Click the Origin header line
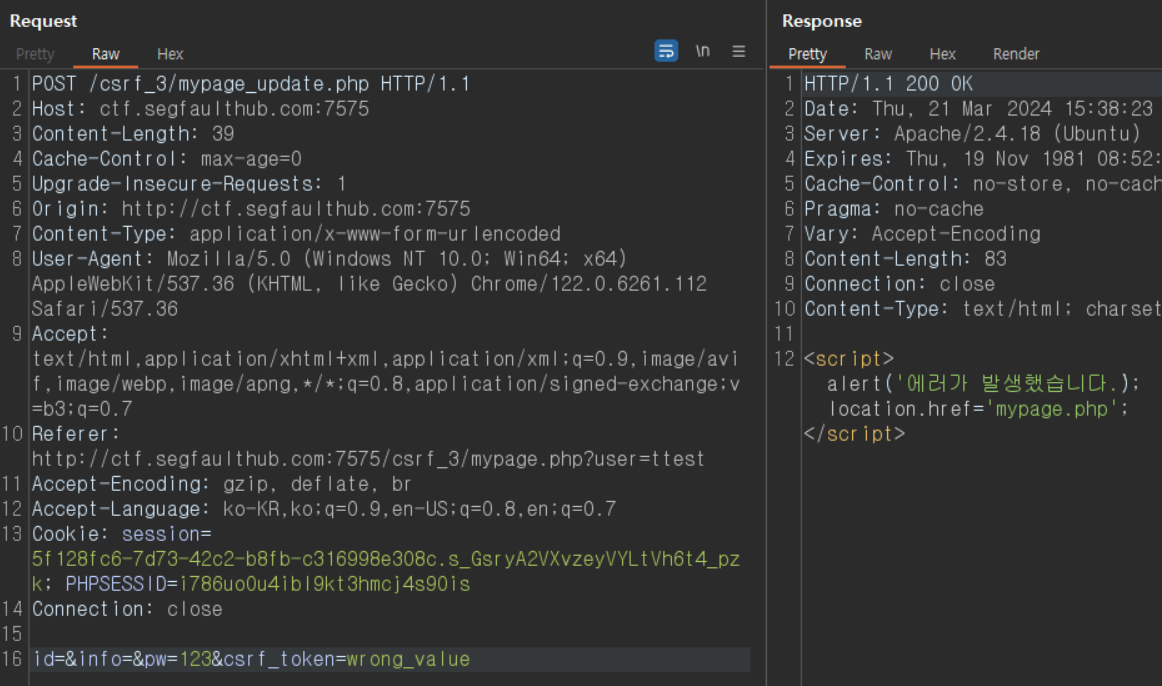The width and height of the screenshot is (1162, 686). 250,209
